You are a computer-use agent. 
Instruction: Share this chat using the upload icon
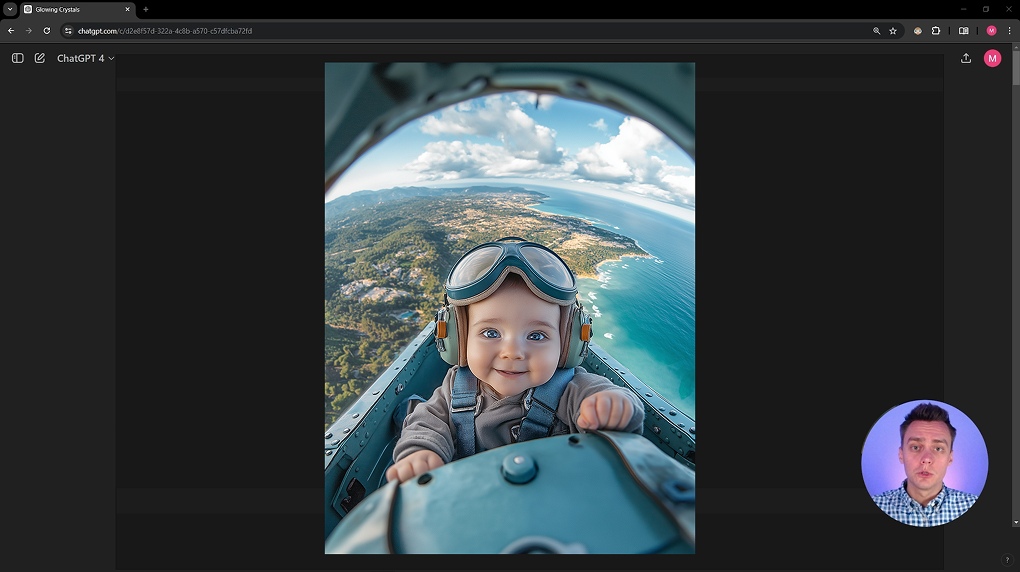point(966,58)
